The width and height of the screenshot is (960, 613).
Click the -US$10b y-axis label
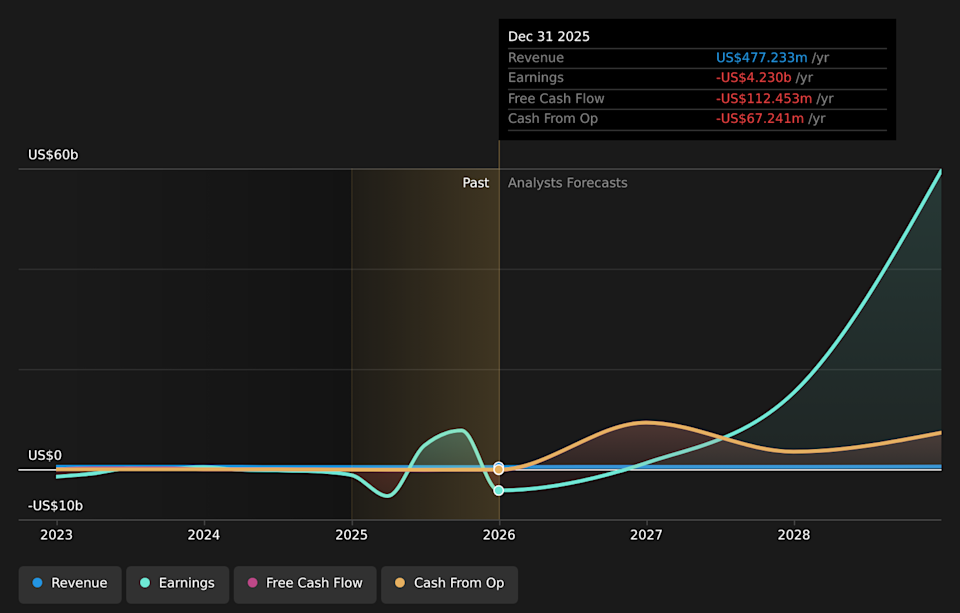click(56, 506)
